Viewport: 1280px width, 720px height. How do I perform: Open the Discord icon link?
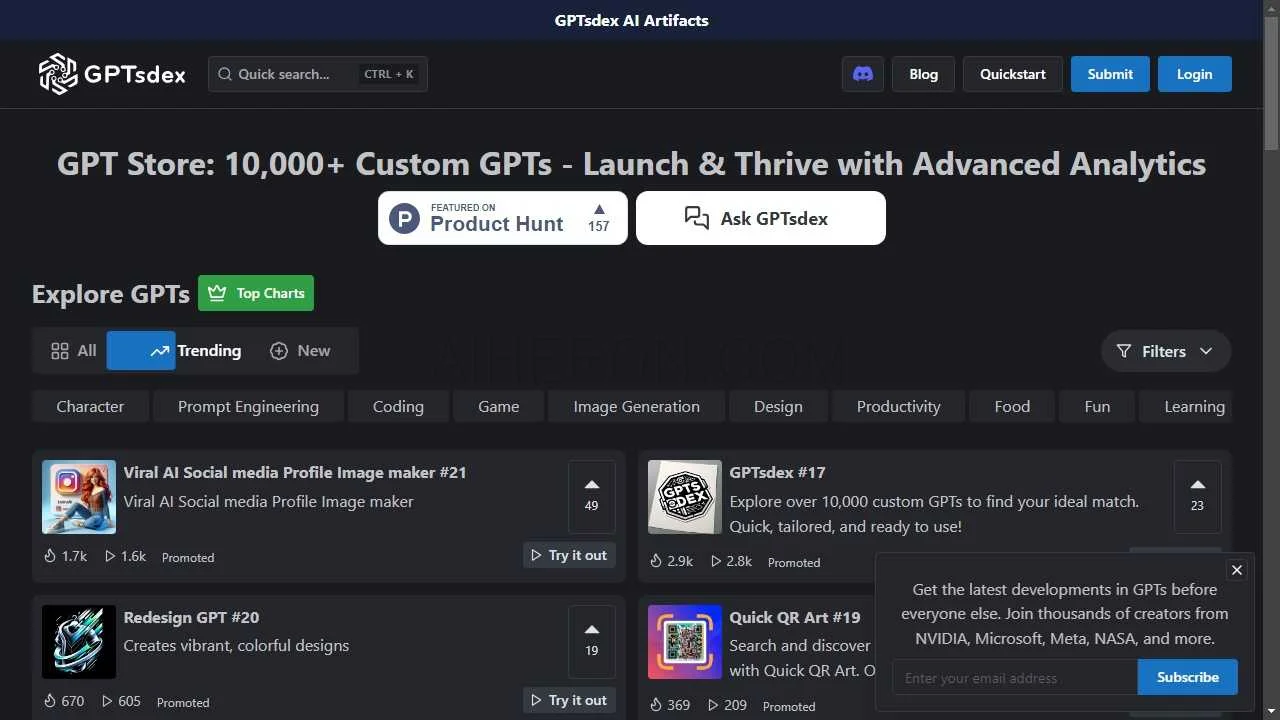pos(862,74)
